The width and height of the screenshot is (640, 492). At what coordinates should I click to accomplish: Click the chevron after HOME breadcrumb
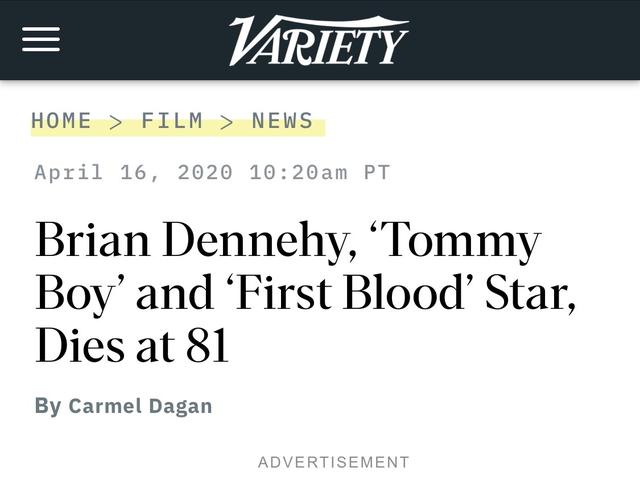pyautogui.click(x=116, y=122)
